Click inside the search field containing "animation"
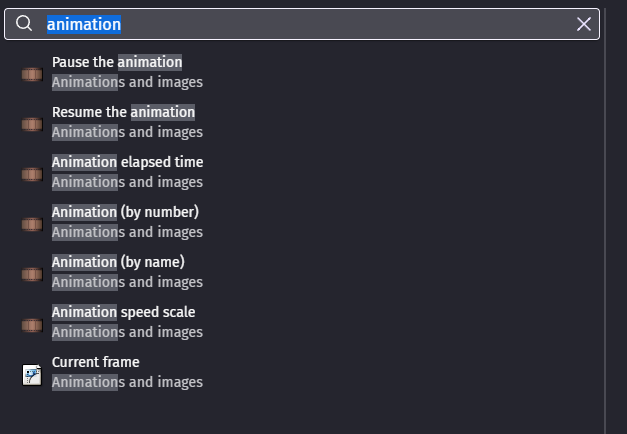The height and width of the screenshot is (434, 627). click(300, 24)
